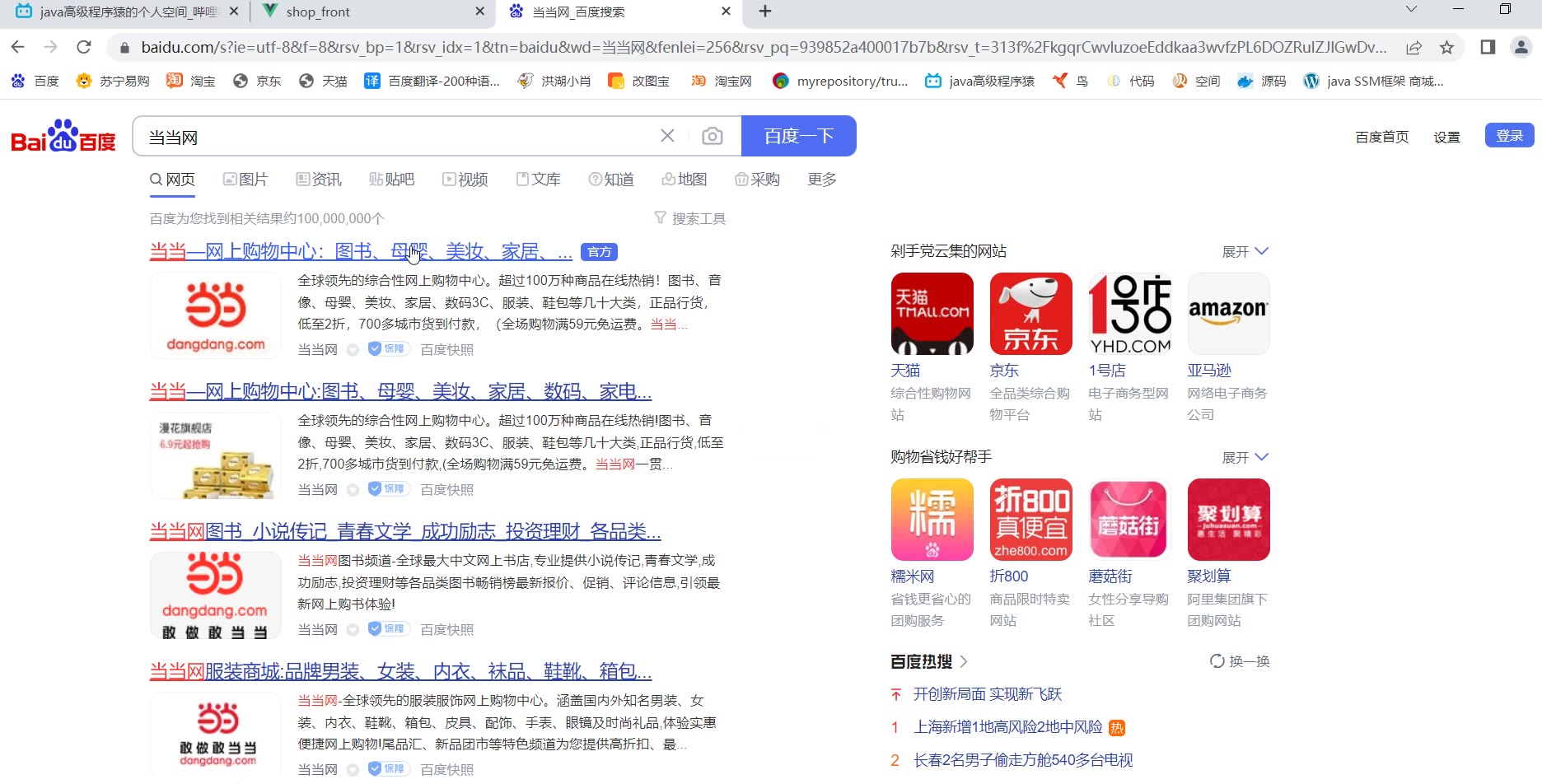1542x784 pixels.
Task: Click 百度快照 under first result
Action: 446,350
